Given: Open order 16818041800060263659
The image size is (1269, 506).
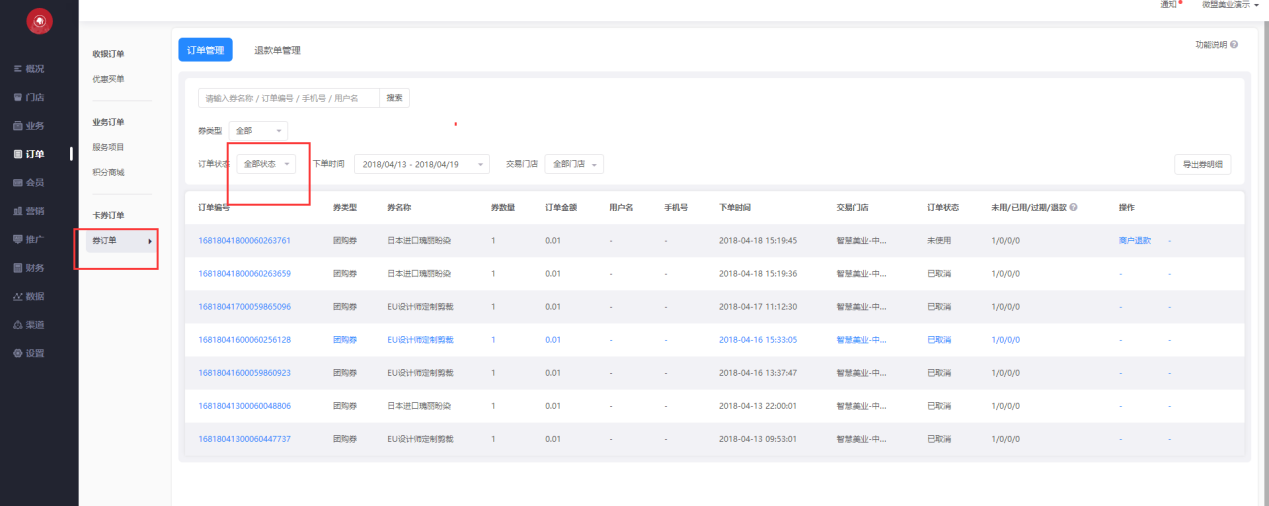Looking at the screenshot, I should coord(244,273).
